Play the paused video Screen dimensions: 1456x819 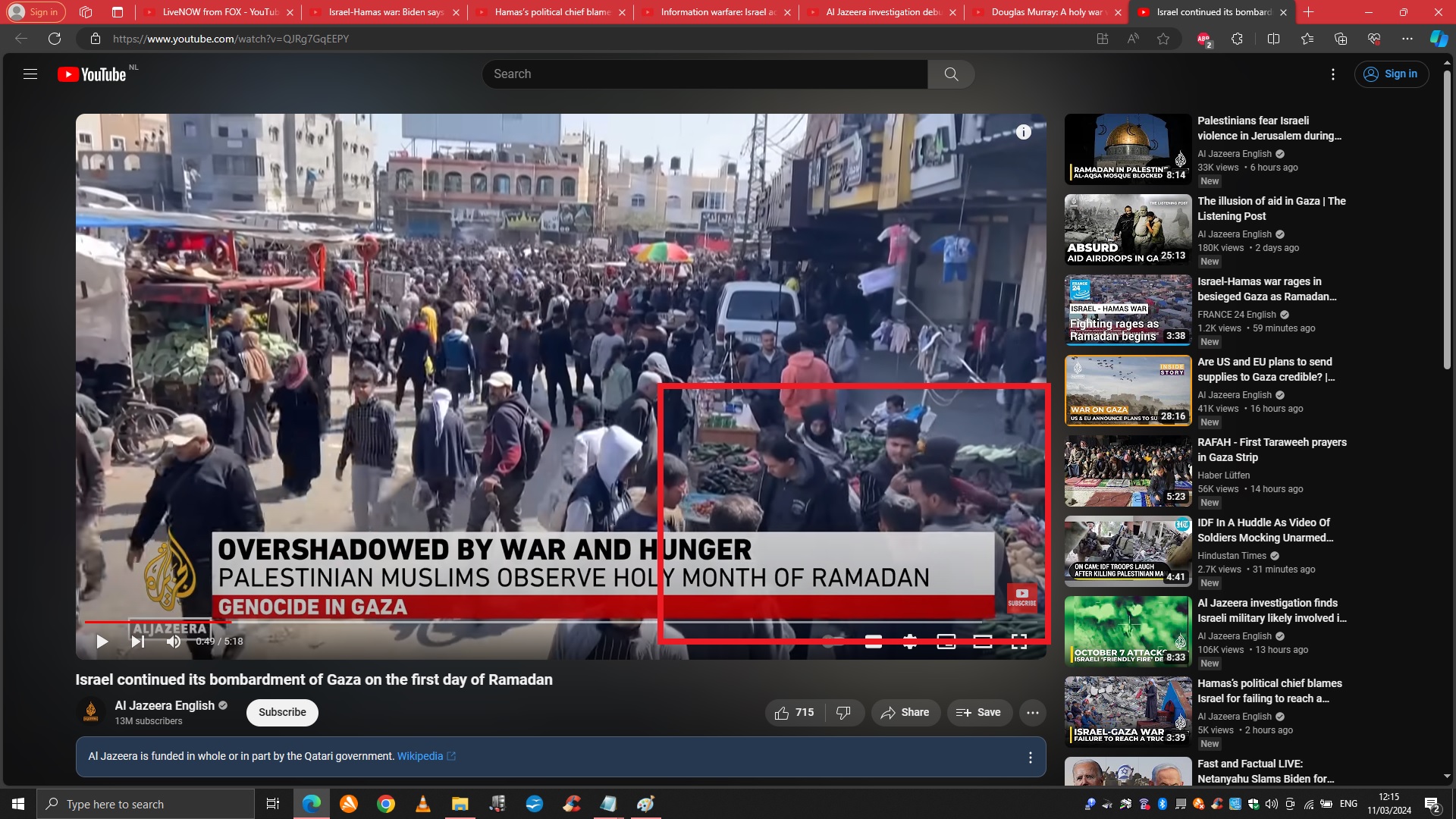(x=102, y=642)
